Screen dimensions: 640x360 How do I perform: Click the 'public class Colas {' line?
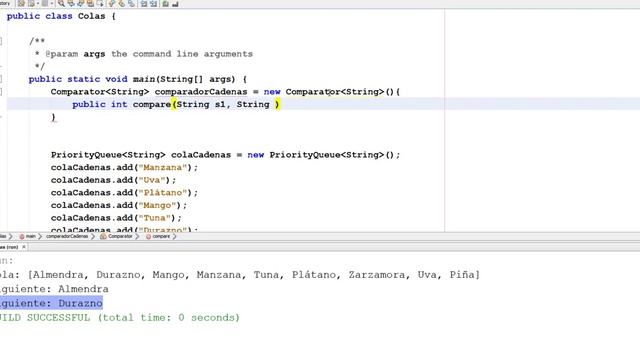tap(61, 16)
